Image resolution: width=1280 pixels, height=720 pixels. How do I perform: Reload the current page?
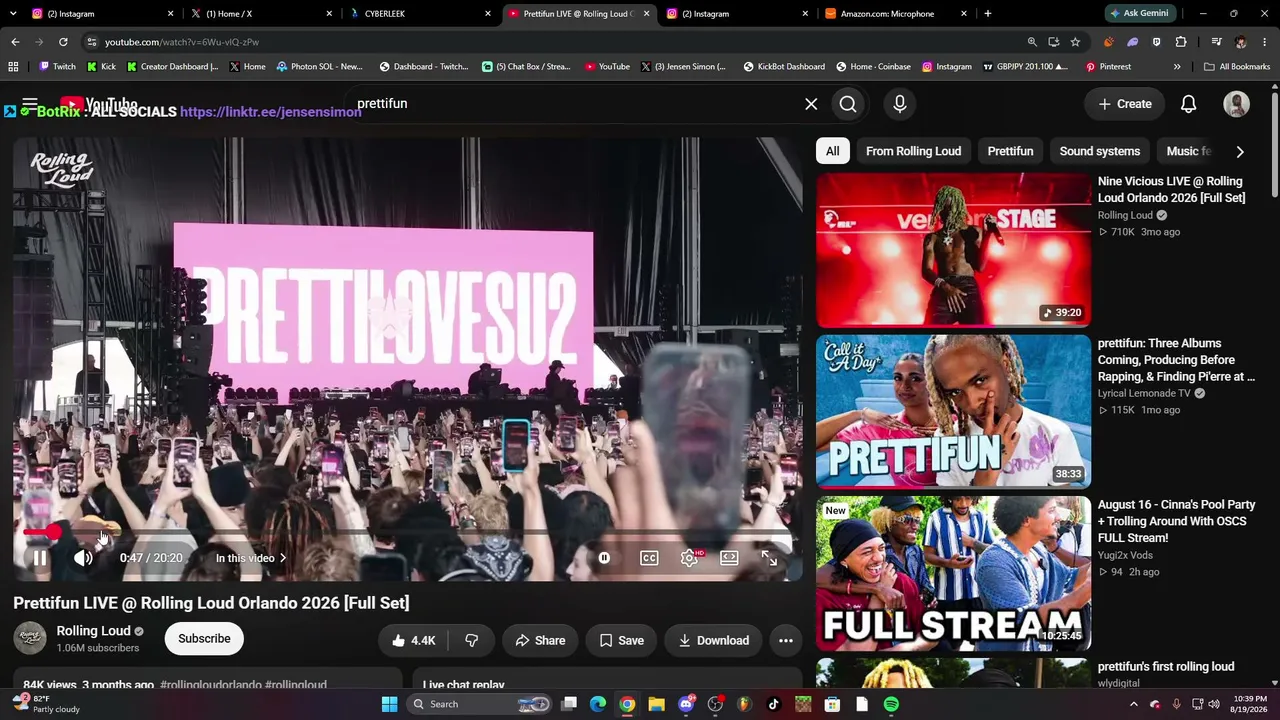[63, 42]
